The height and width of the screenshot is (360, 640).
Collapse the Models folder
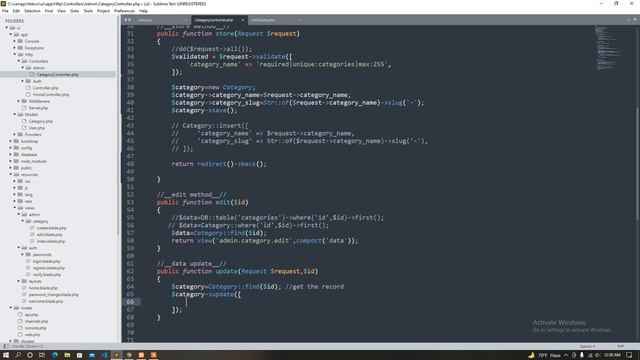tap(15, 114)
